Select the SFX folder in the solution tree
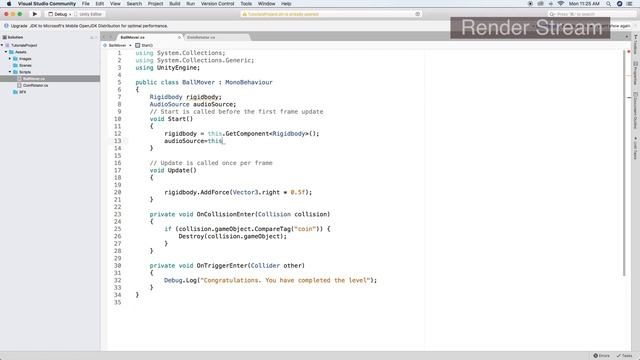Screen dimensions: 640x360 click(x=22, y=92)
